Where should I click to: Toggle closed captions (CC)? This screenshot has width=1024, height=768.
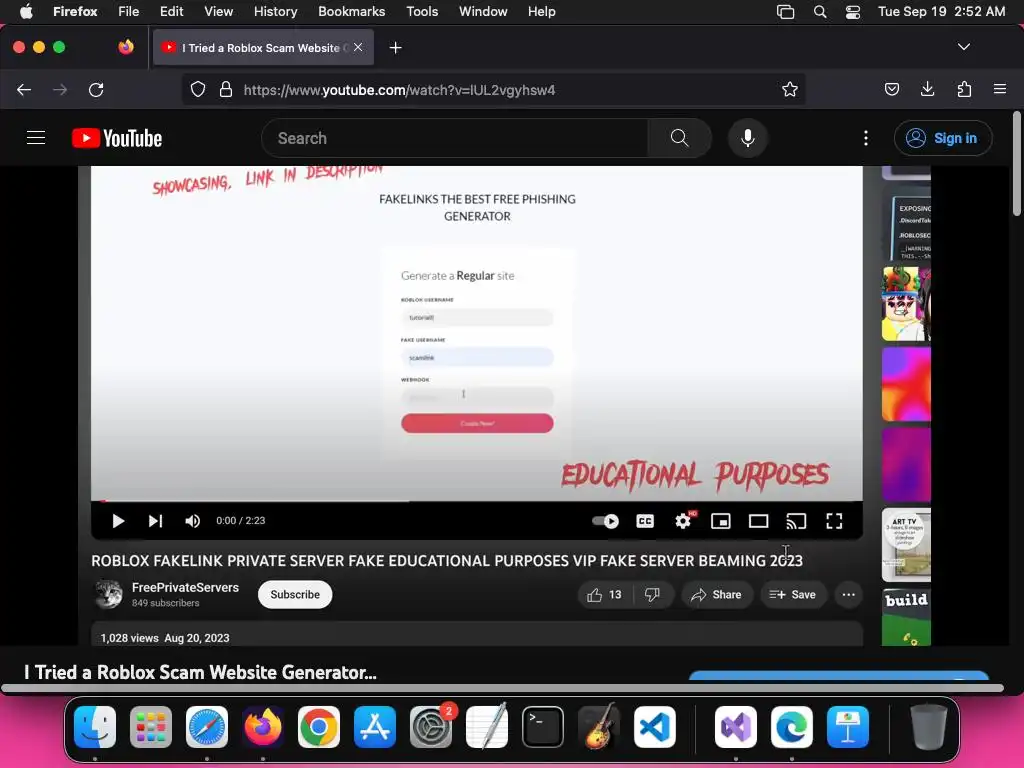[x=645, y=521]
